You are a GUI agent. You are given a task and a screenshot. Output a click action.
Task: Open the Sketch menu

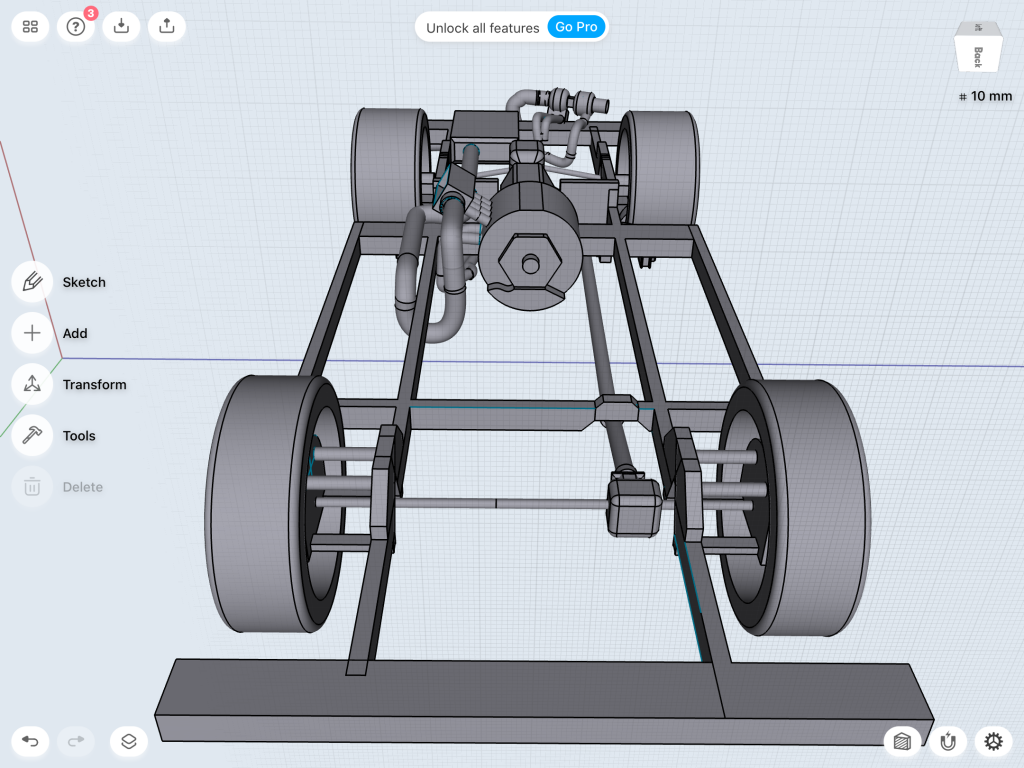tap(32, 282)
